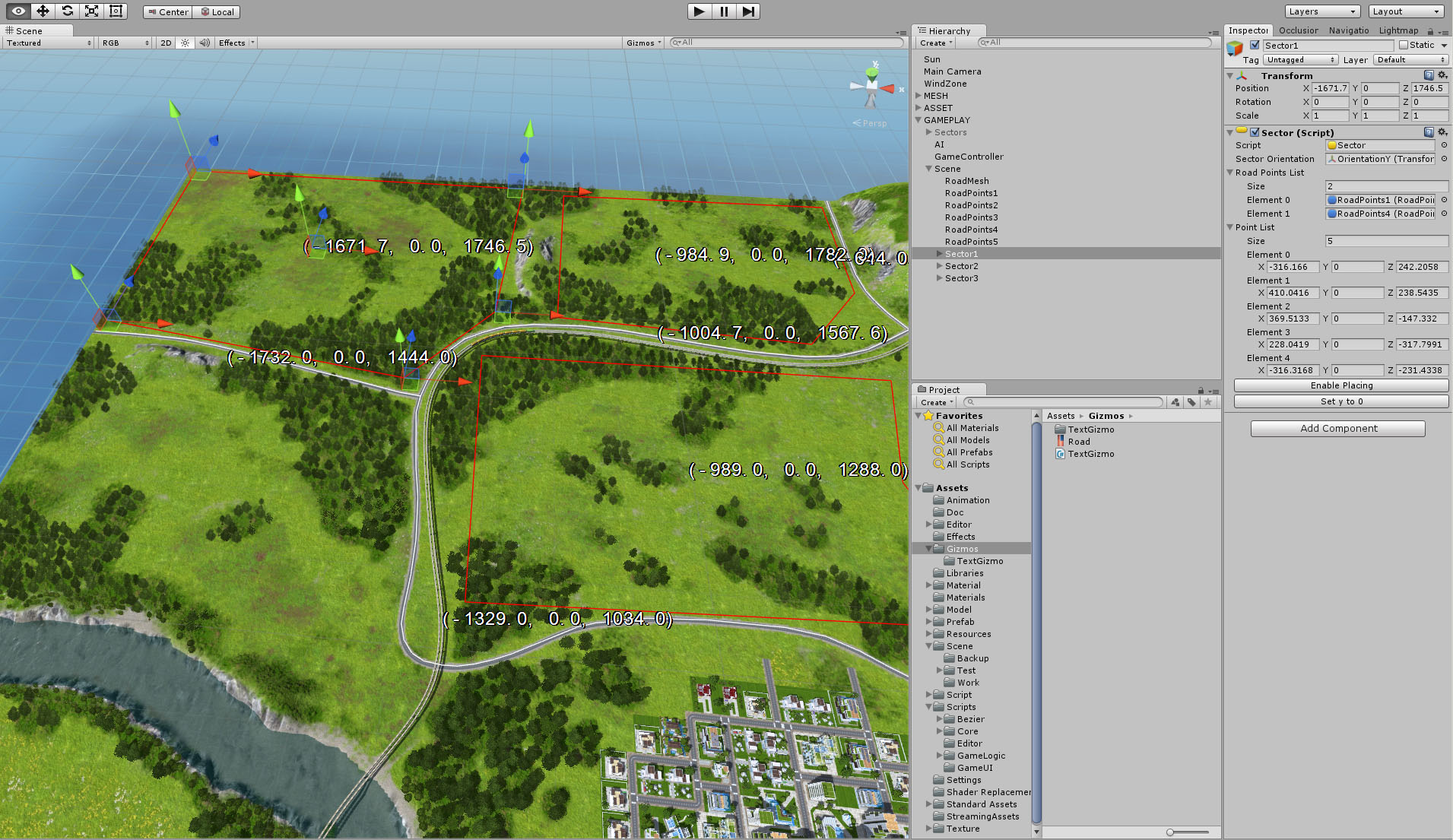Select the Hierarchy tab

coord(948,30)
